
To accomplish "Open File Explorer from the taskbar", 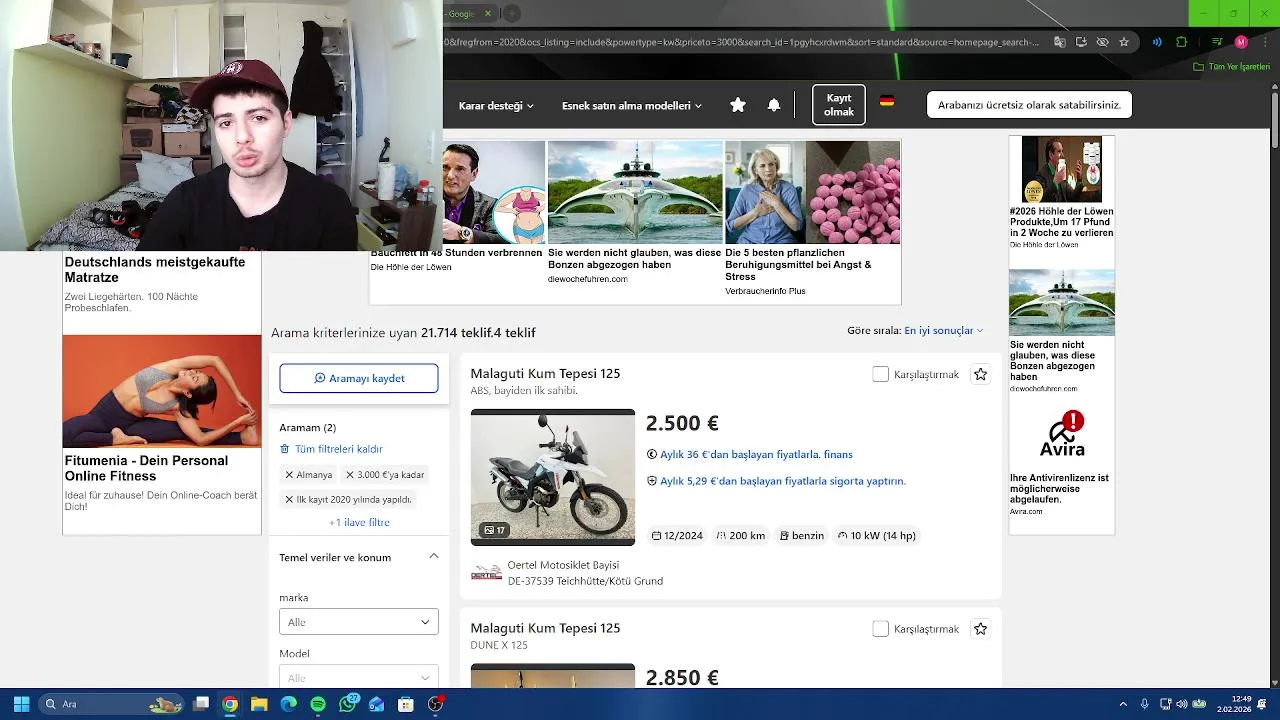I will (259, 704).
